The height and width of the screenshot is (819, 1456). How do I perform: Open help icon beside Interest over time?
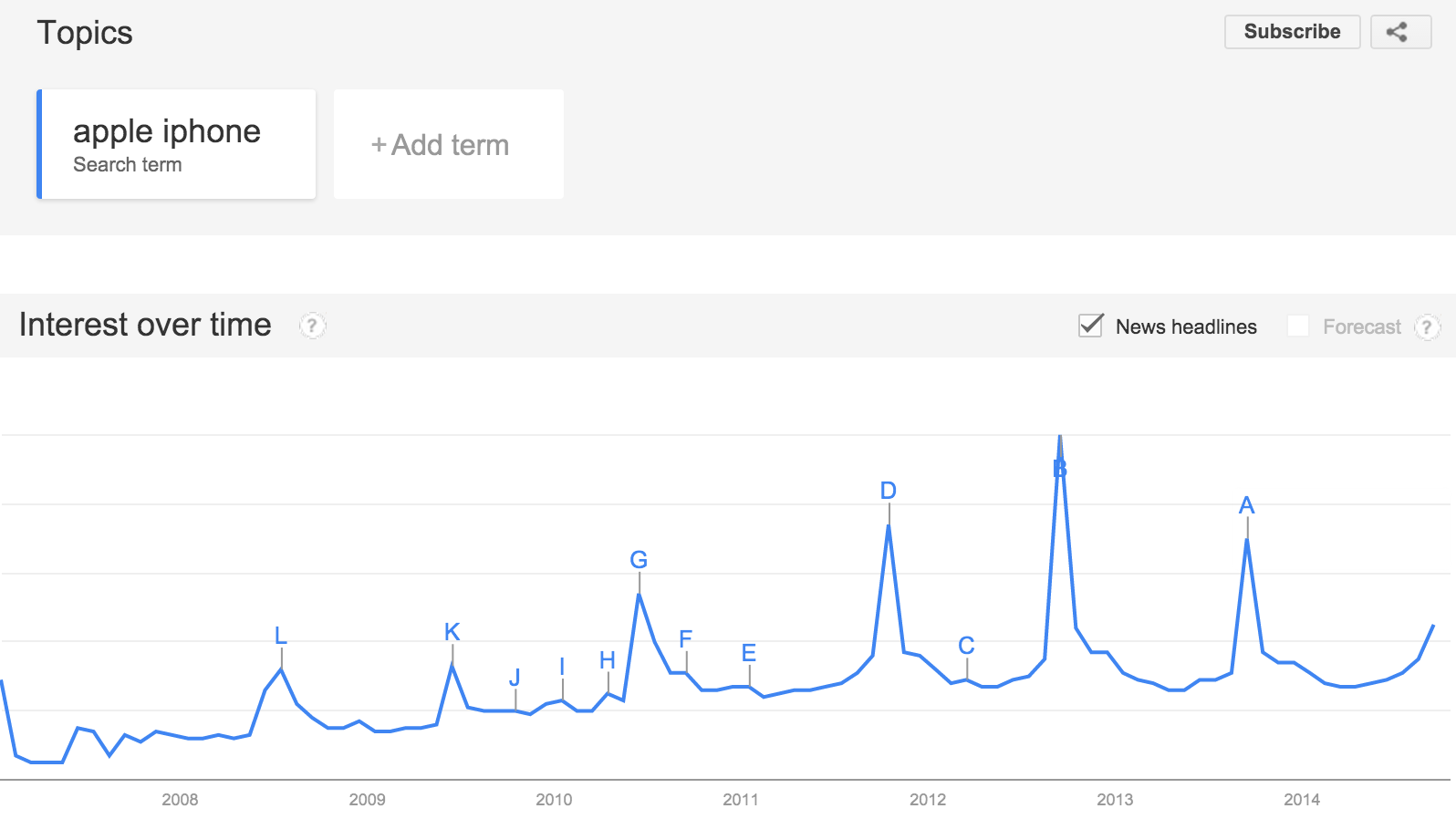(x=312, y=326)
